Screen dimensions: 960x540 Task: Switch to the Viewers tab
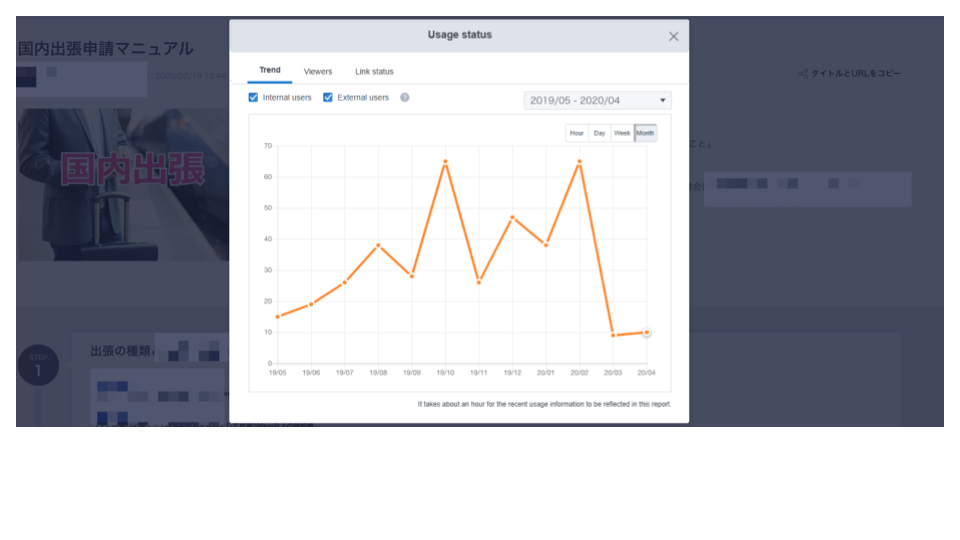click(x=318, y=72)
